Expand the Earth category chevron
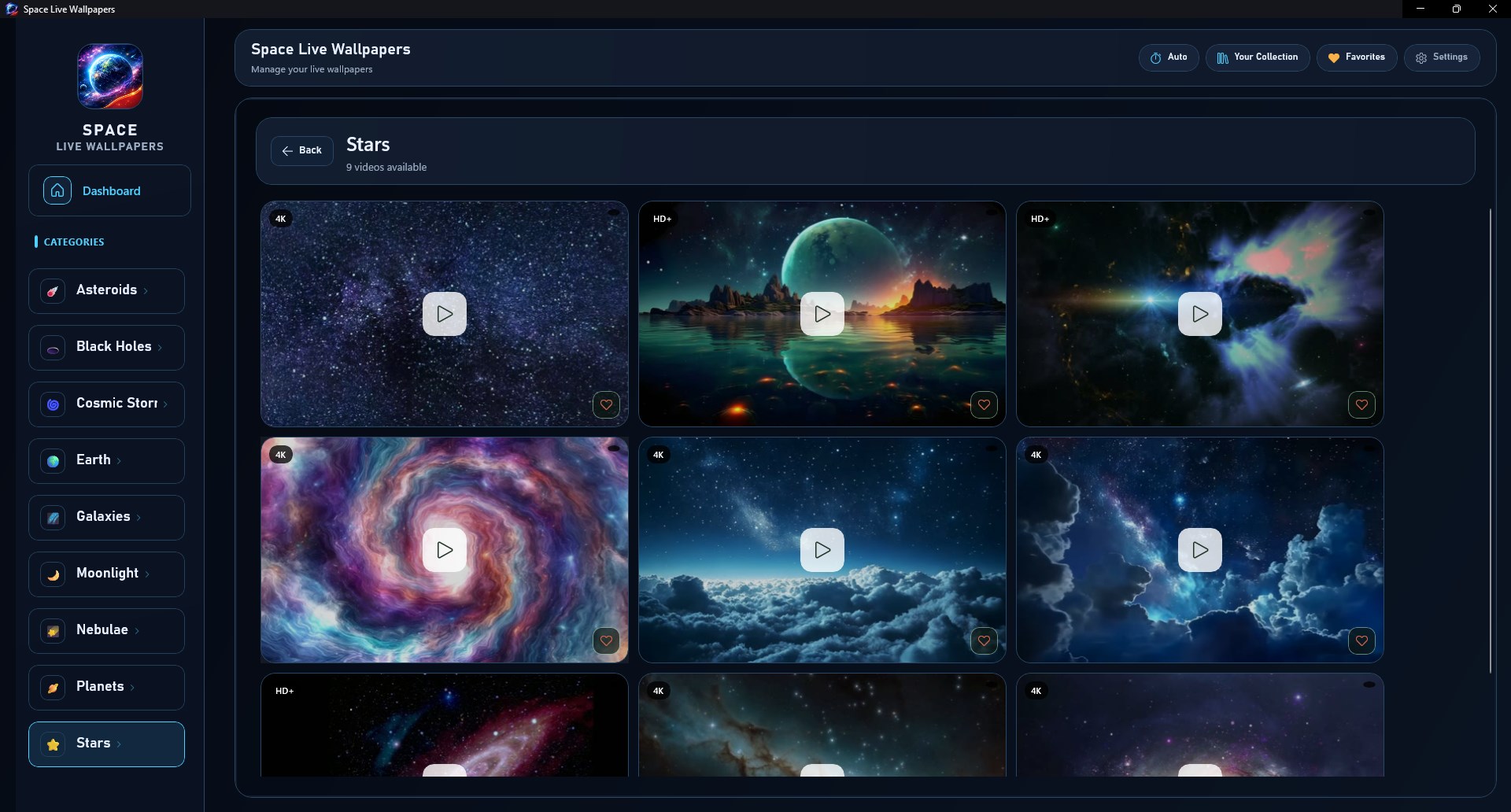 coord(120,461)
